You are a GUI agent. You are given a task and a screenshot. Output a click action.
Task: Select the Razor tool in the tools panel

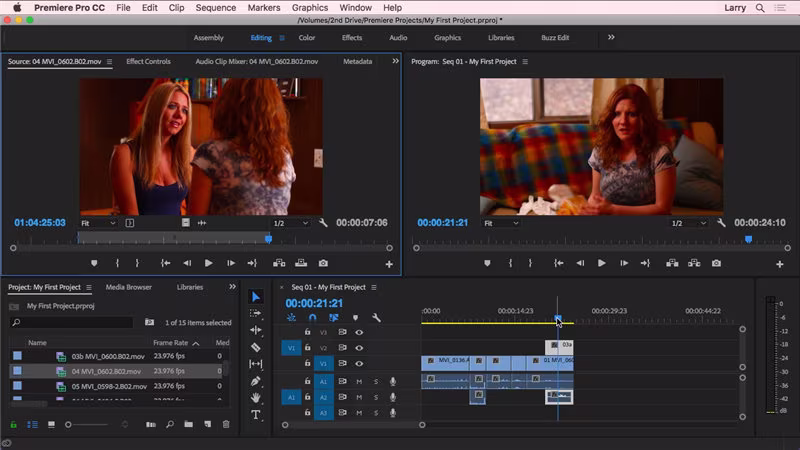(x=255, y=347)
